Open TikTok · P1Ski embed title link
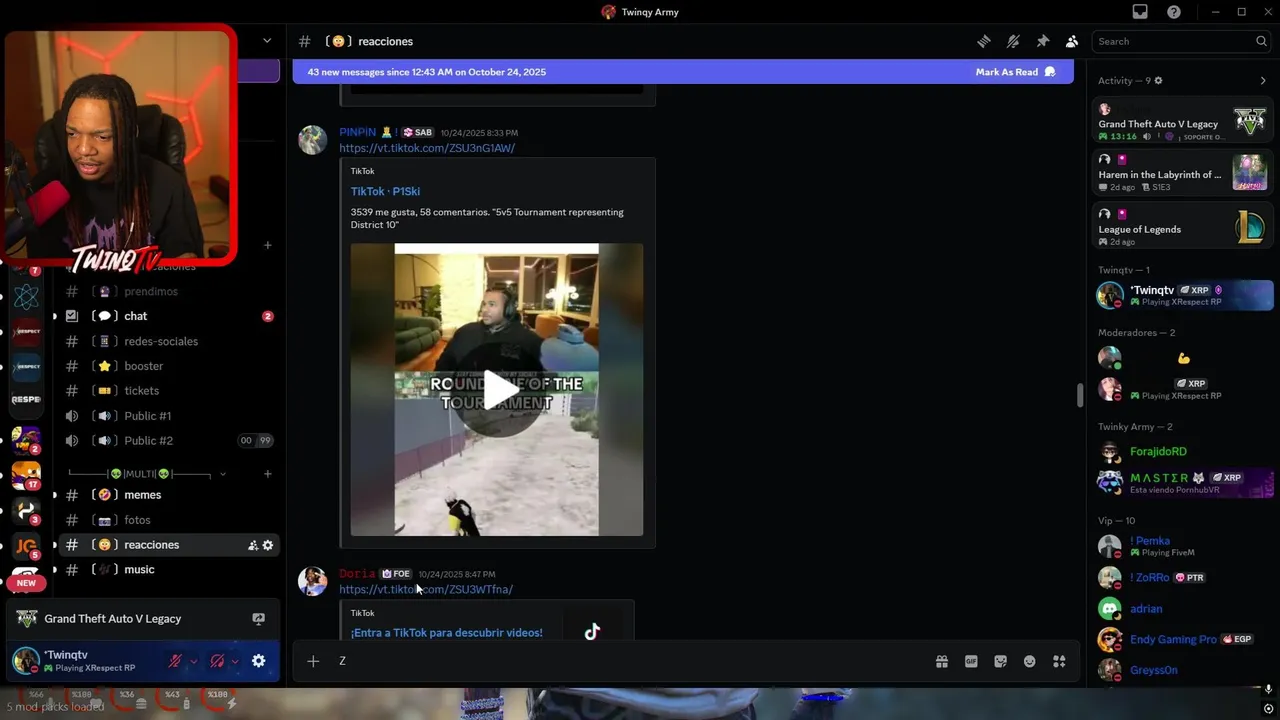 pyautogui.click(x=385, y=191)
